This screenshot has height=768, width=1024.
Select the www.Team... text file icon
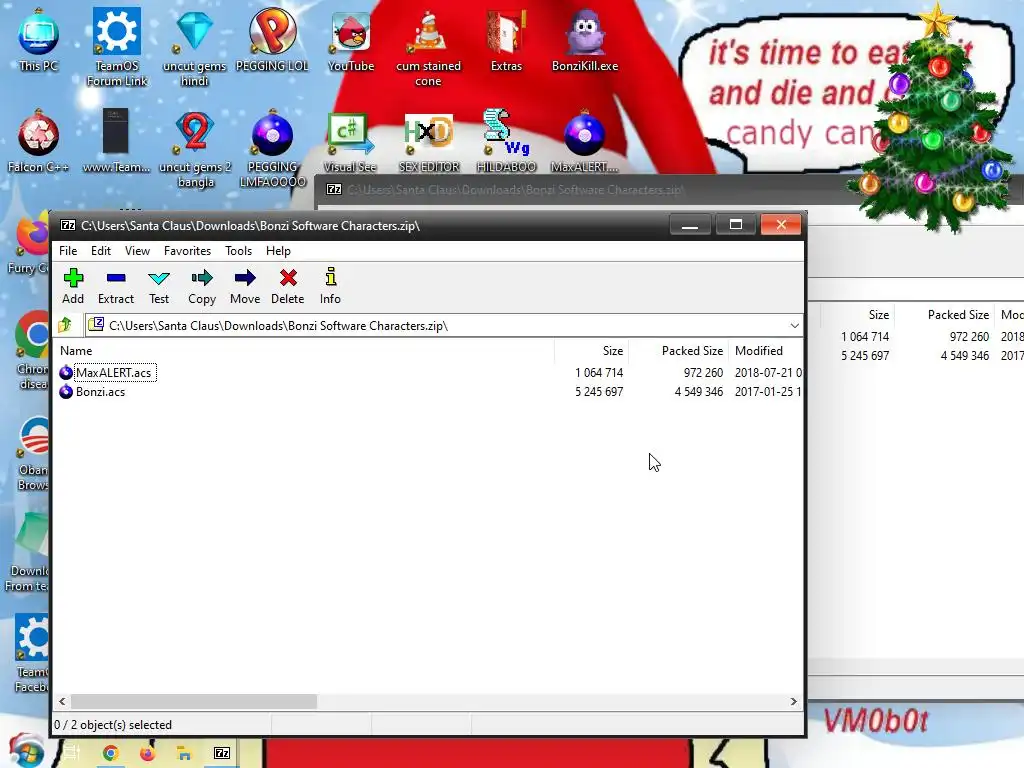(x=116, y=141)
